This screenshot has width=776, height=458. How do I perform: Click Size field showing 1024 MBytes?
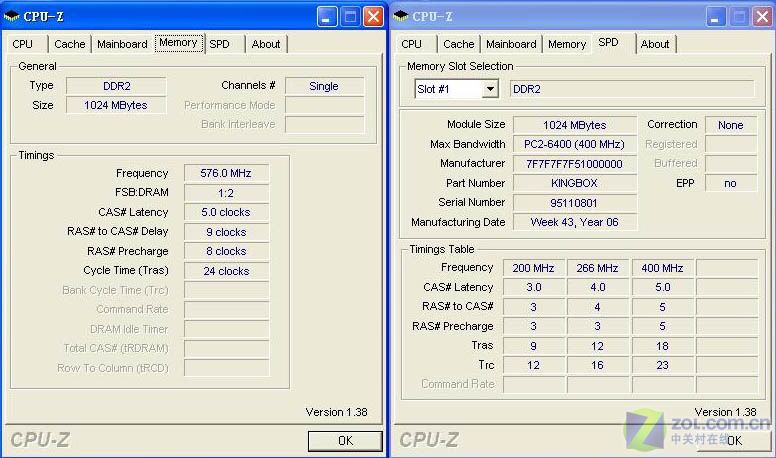click(116, 105)
